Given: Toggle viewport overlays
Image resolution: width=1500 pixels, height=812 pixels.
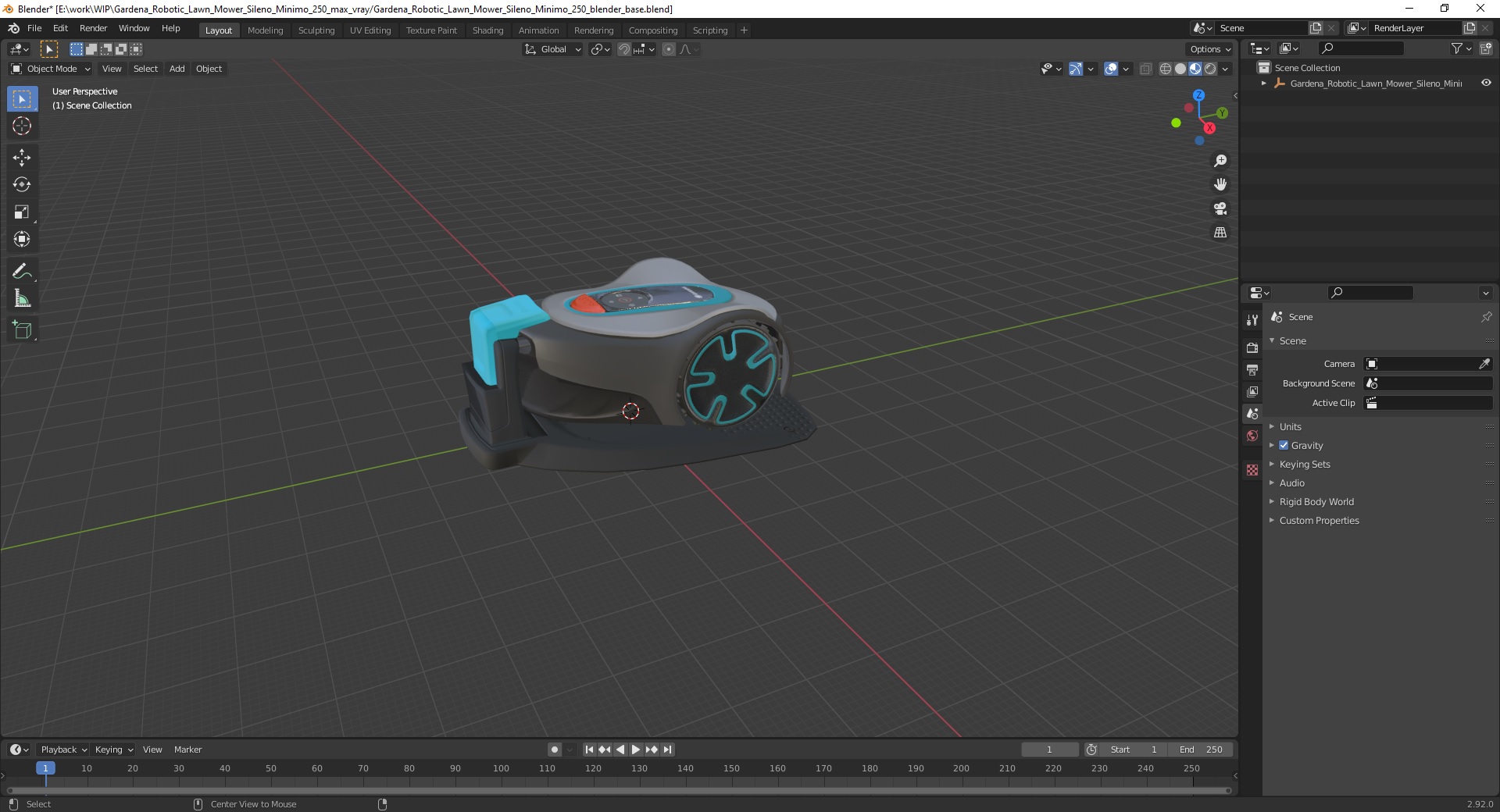Looking at the screenshot, I should coord(1111,69).
